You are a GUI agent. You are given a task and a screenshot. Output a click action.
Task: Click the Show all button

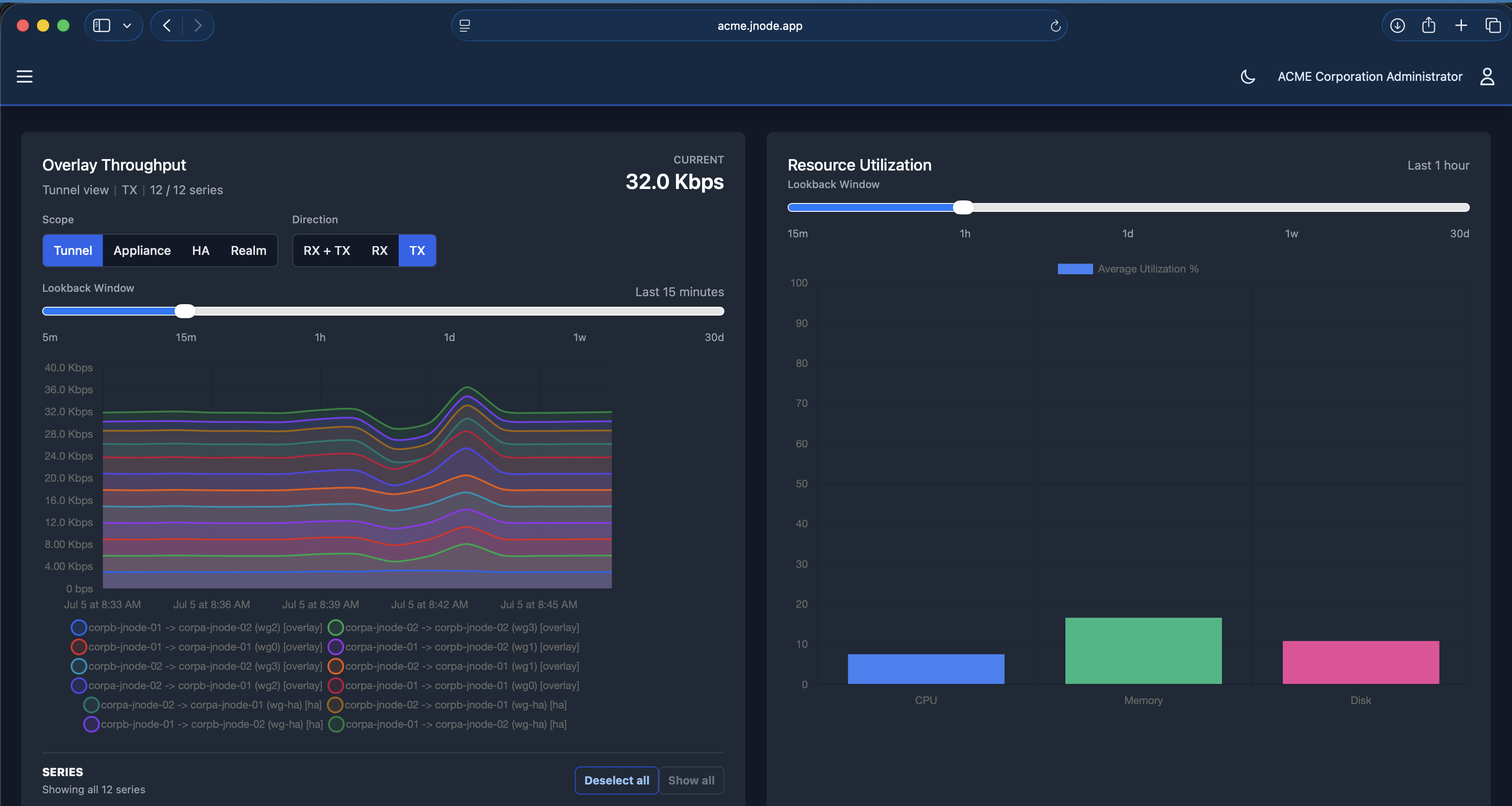691,780
